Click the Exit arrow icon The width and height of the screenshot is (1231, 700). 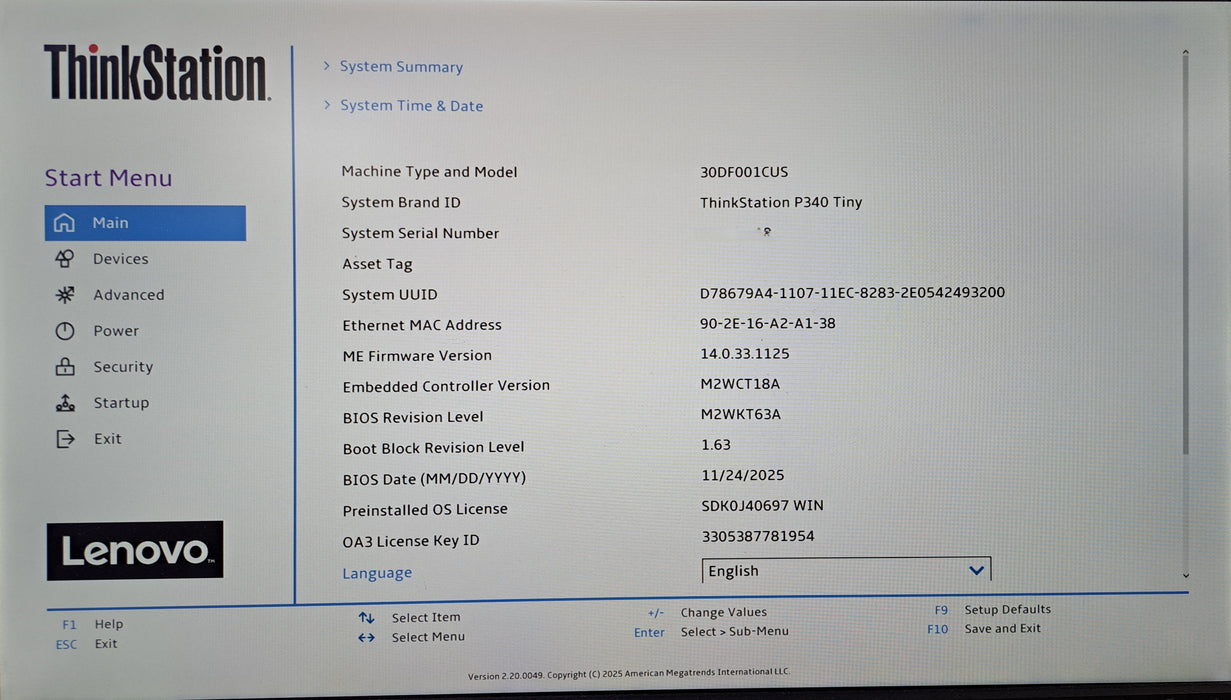[x=65, y=439]
